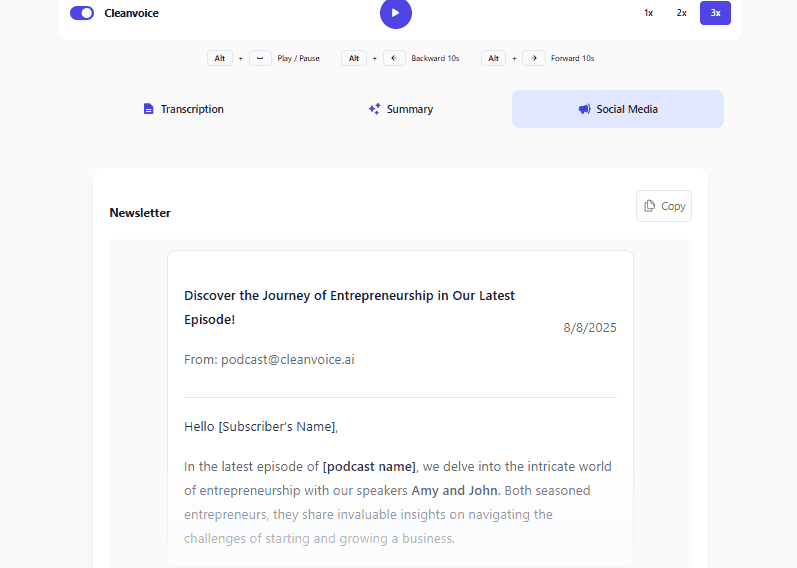Set playback speed to 2x

tap(681, 13)
